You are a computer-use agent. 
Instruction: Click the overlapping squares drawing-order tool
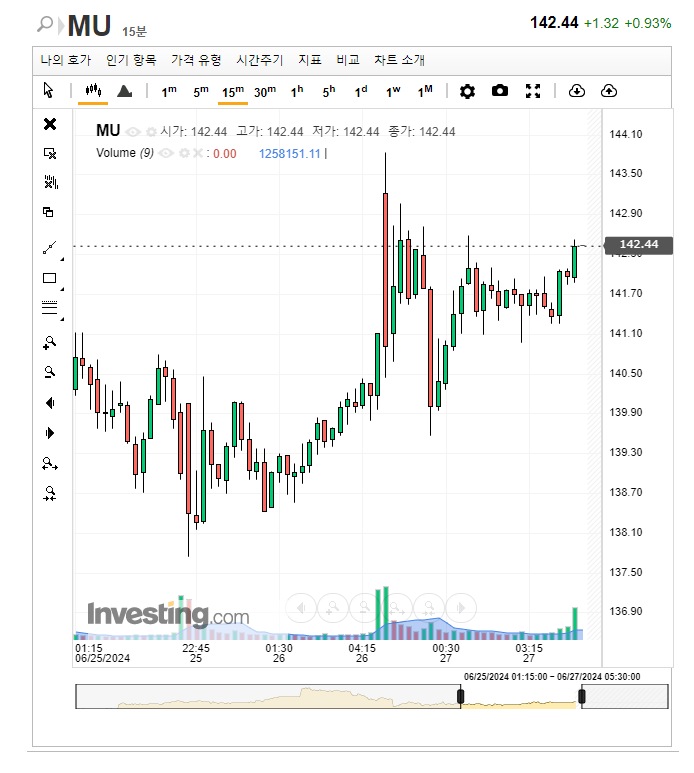coord(48,212)
